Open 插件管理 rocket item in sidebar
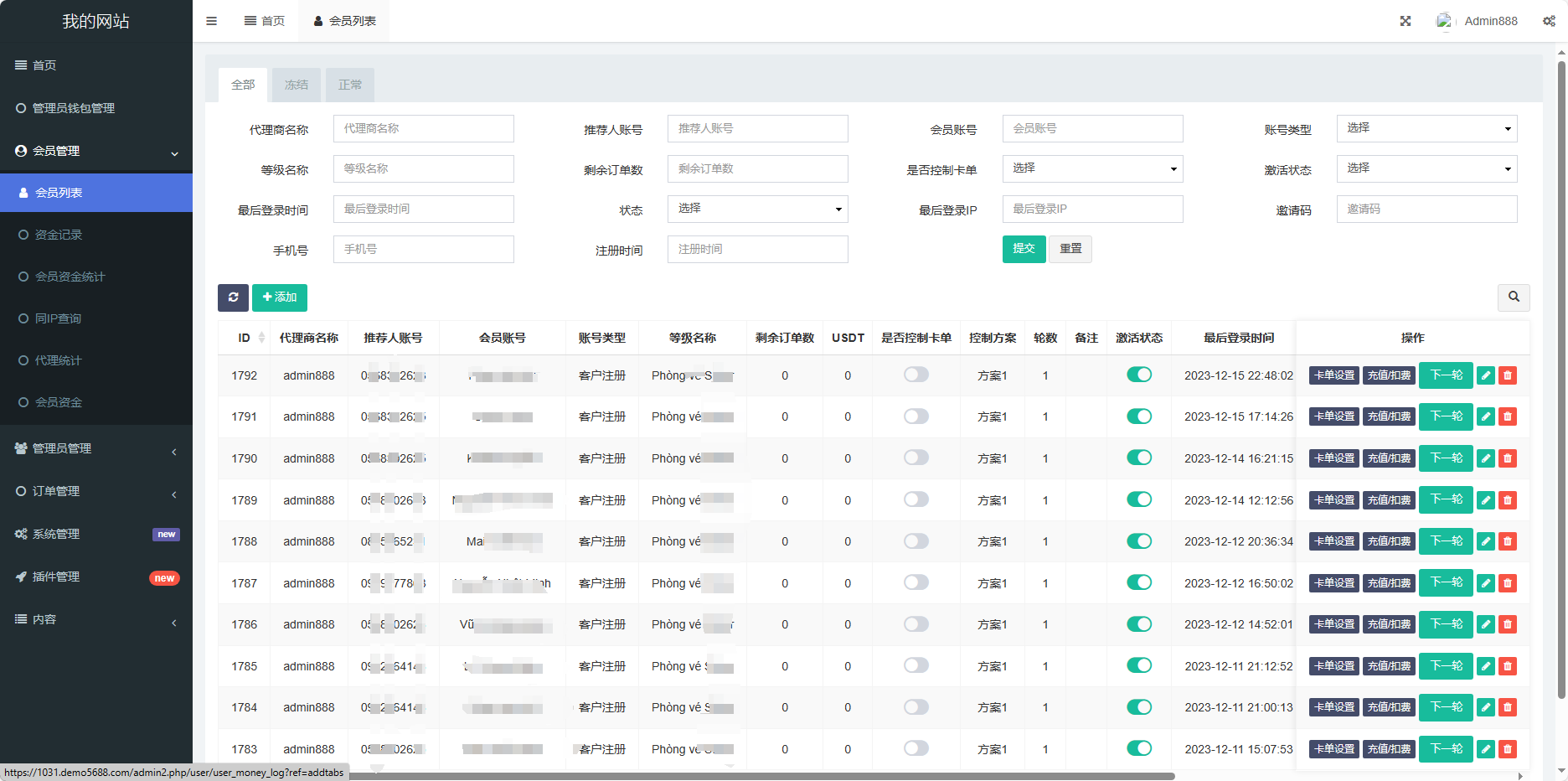This screenshot has width=1568, height=781. click(x=96, y=577)
